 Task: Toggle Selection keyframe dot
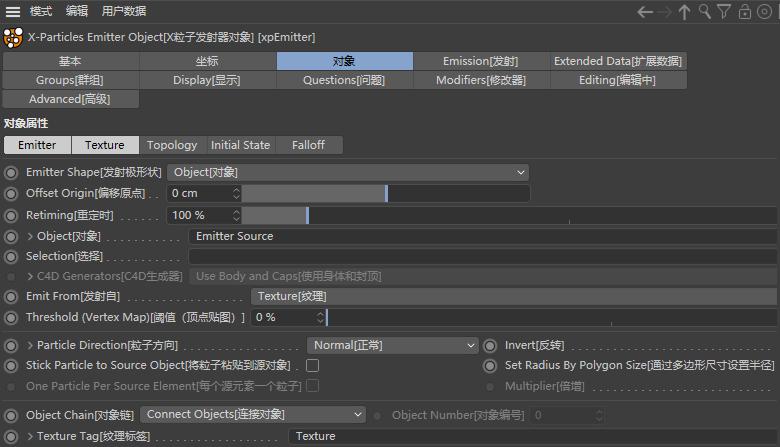(x=11, y=257)
